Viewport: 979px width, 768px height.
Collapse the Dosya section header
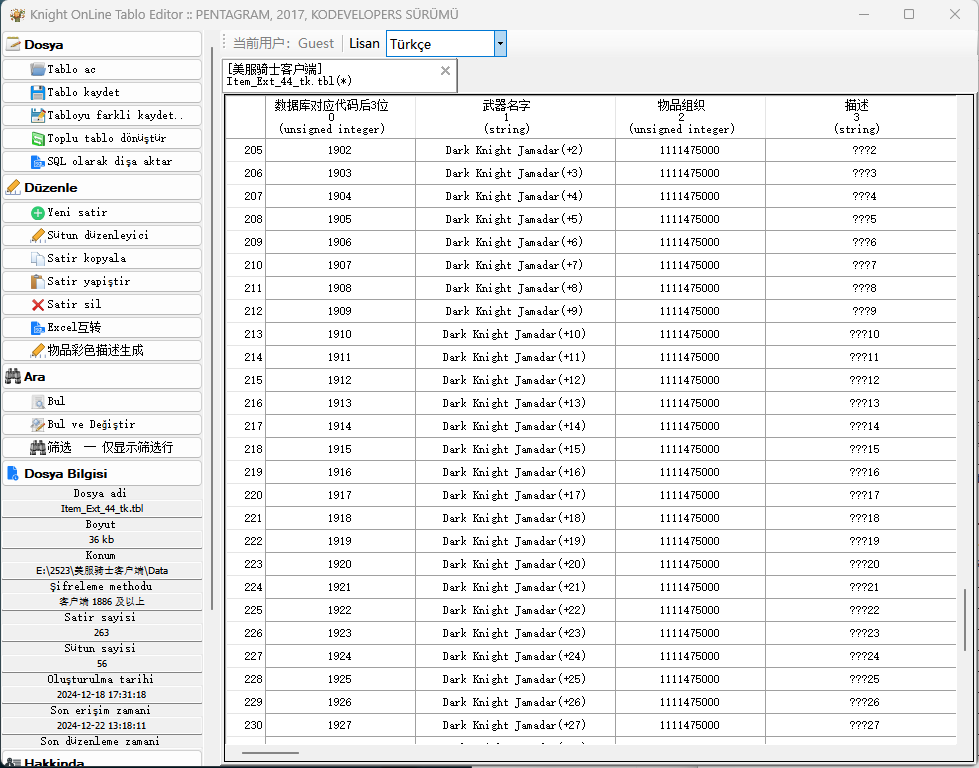[x=102, y=44]
